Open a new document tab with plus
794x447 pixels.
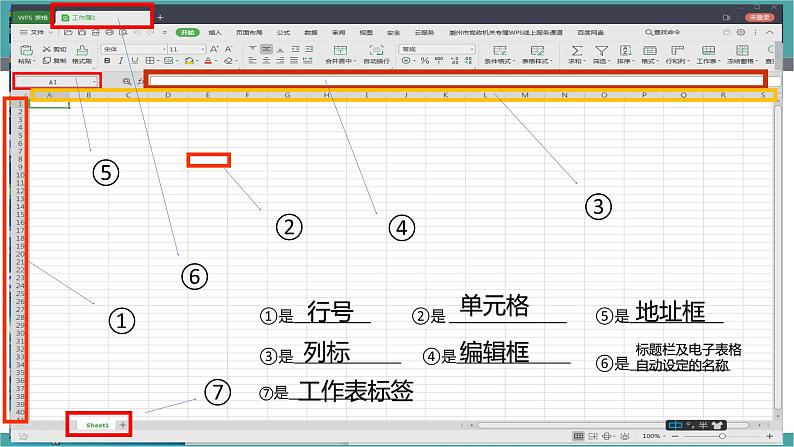coord(160,17)
